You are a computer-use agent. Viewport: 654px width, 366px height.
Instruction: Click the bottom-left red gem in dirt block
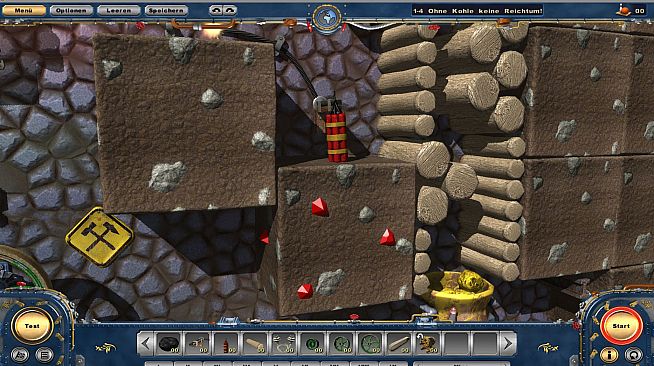(305, 291)
